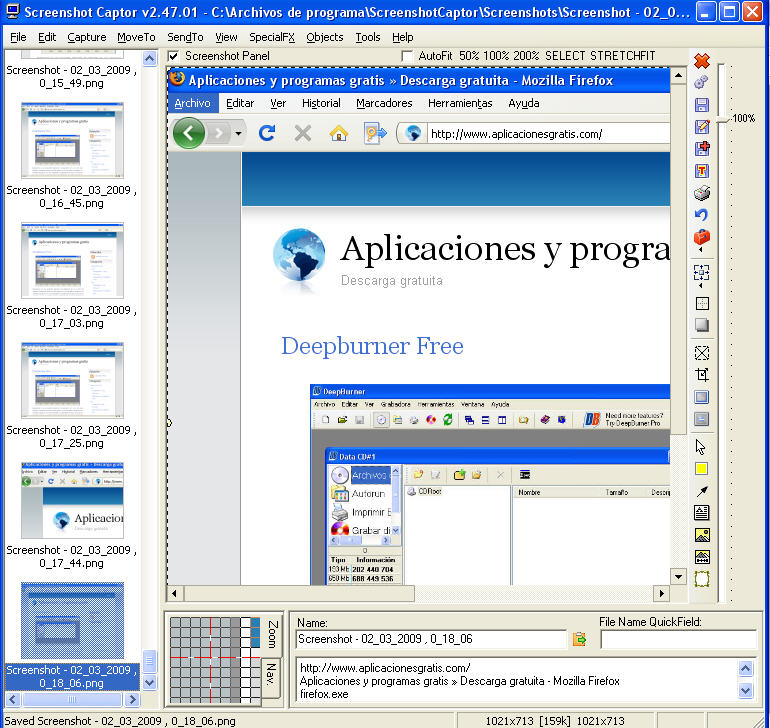The height and width of the screenshot is (728, 770).
Task: Click the SELECT zoom option
Action: pyautogui.click(x=565, y=56)
